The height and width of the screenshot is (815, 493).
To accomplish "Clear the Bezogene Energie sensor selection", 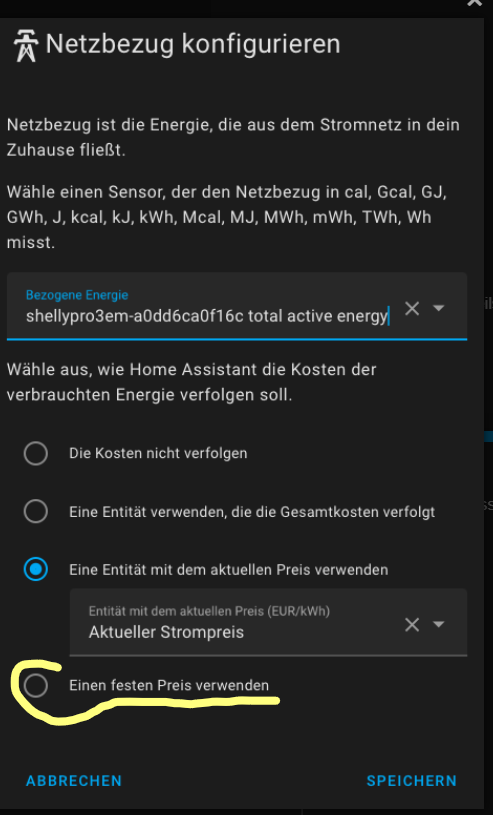I will point(412,309).
